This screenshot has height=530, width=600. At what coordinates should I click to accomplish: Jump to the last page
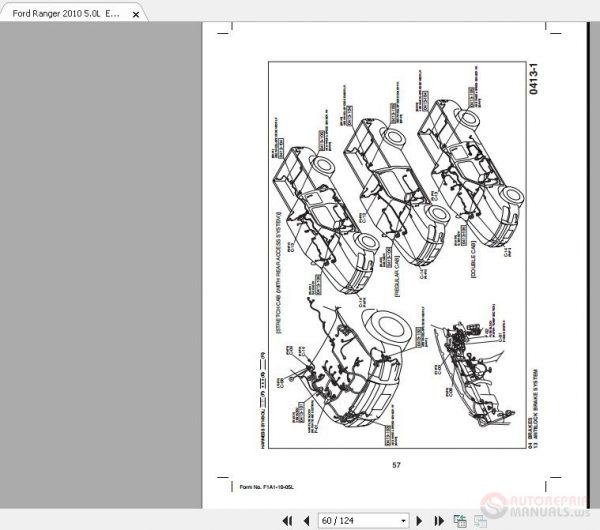point(439,521)
